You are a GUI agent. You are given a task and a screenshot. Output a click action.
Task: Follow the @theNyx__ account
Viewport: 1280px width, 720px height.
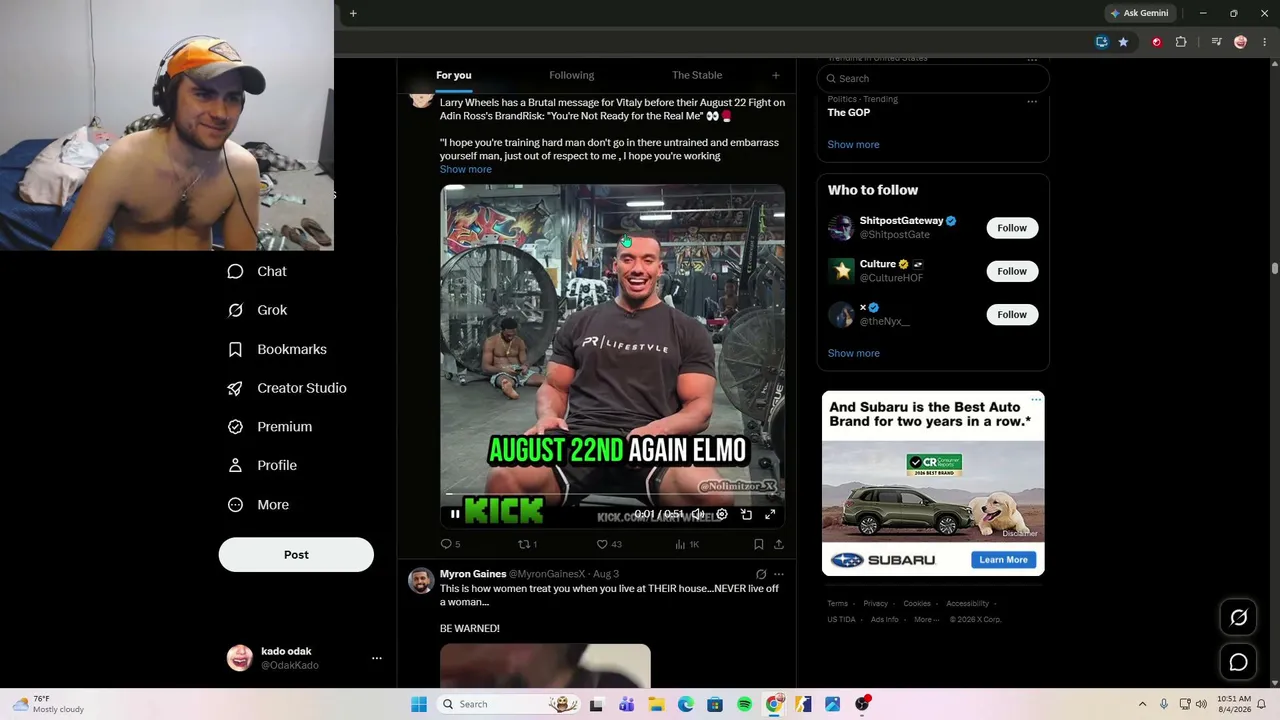pos(1012,315)
